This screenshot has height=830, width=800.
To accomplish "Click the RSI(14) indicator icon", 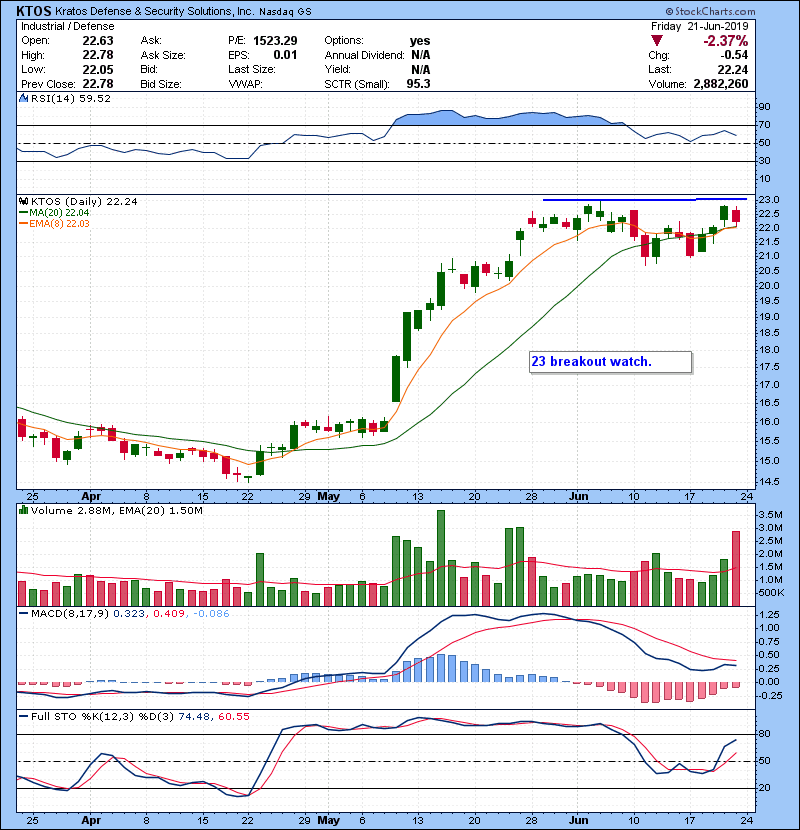I will click(x=23, y=98).
